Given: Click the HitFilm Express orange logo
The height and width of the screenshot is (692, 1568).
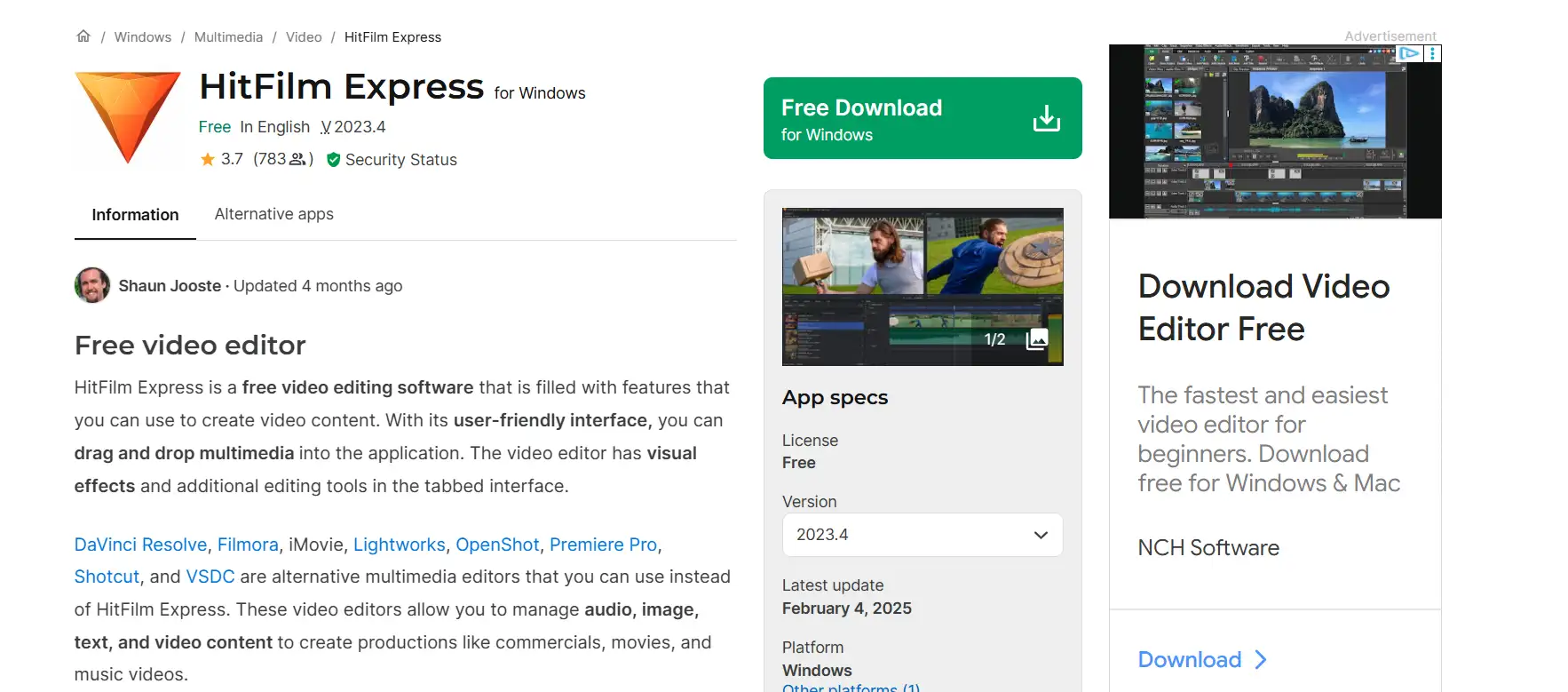Looking at the screenshot, I should tap(128, 117).
